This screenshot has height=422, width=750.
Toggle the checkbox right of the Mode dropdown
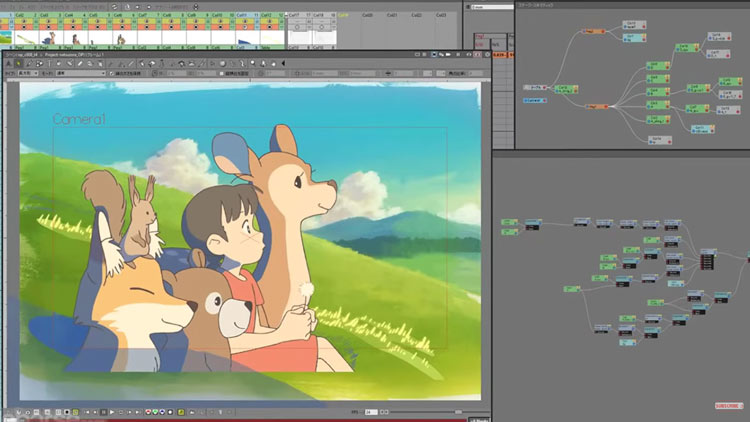pyautogui.click(x=111, y=74)
